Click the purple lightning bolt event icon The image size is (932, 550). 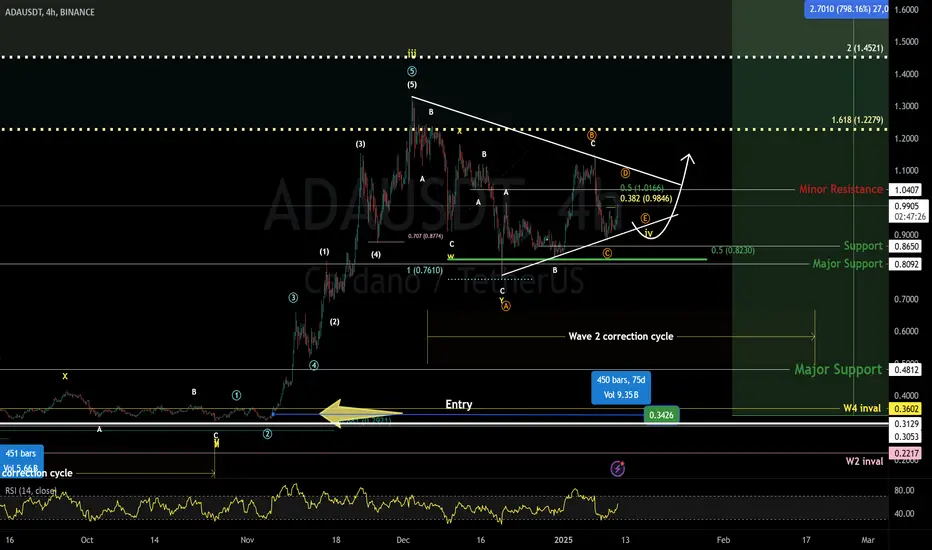(x=618, y=469)
